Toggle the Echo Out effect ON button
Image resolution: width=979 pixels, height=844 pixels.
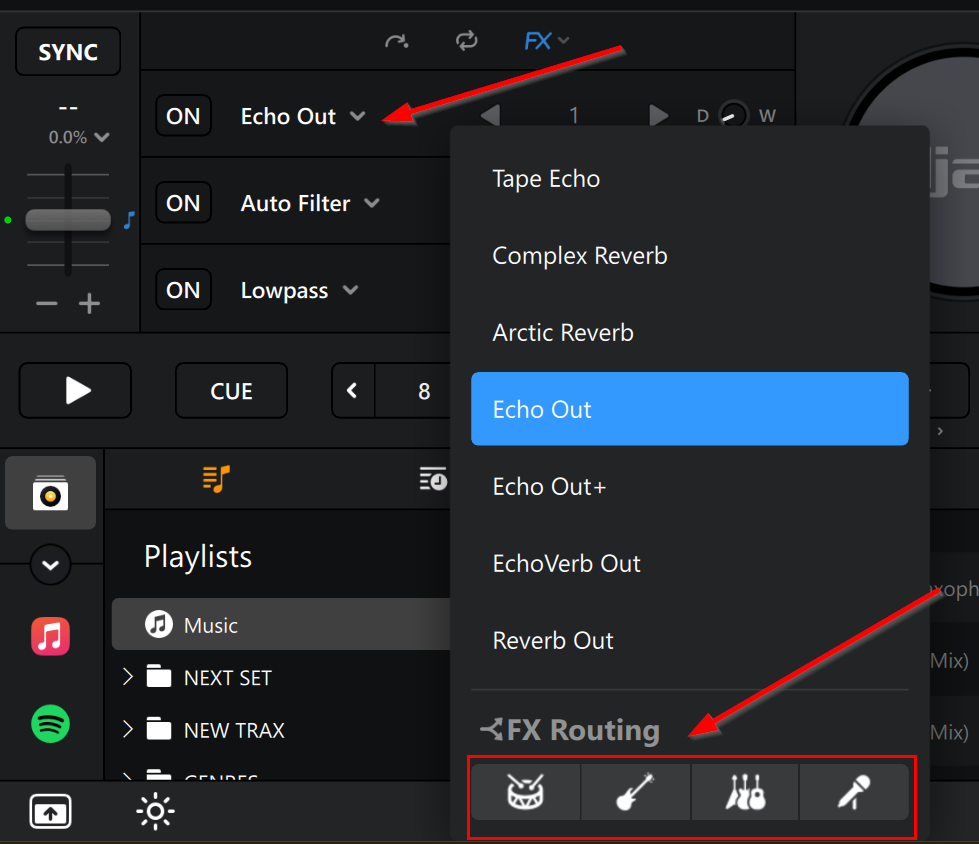[x=183, y=116]
